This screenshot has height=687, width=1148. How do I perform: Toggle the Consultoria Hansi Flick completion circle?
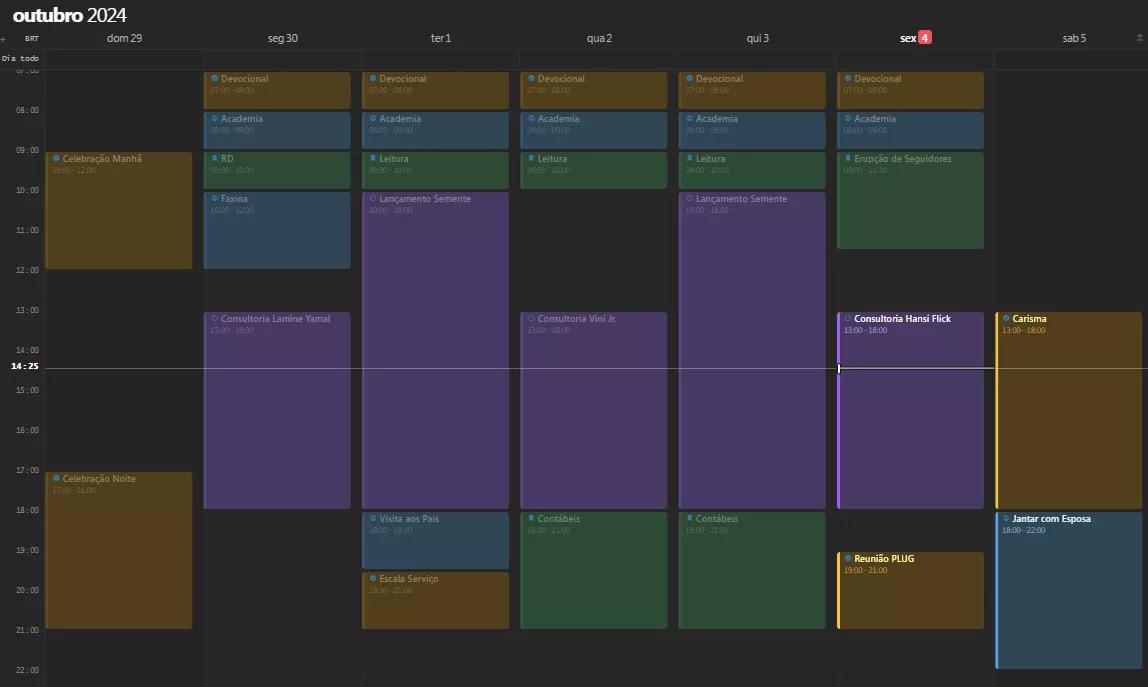847,319
